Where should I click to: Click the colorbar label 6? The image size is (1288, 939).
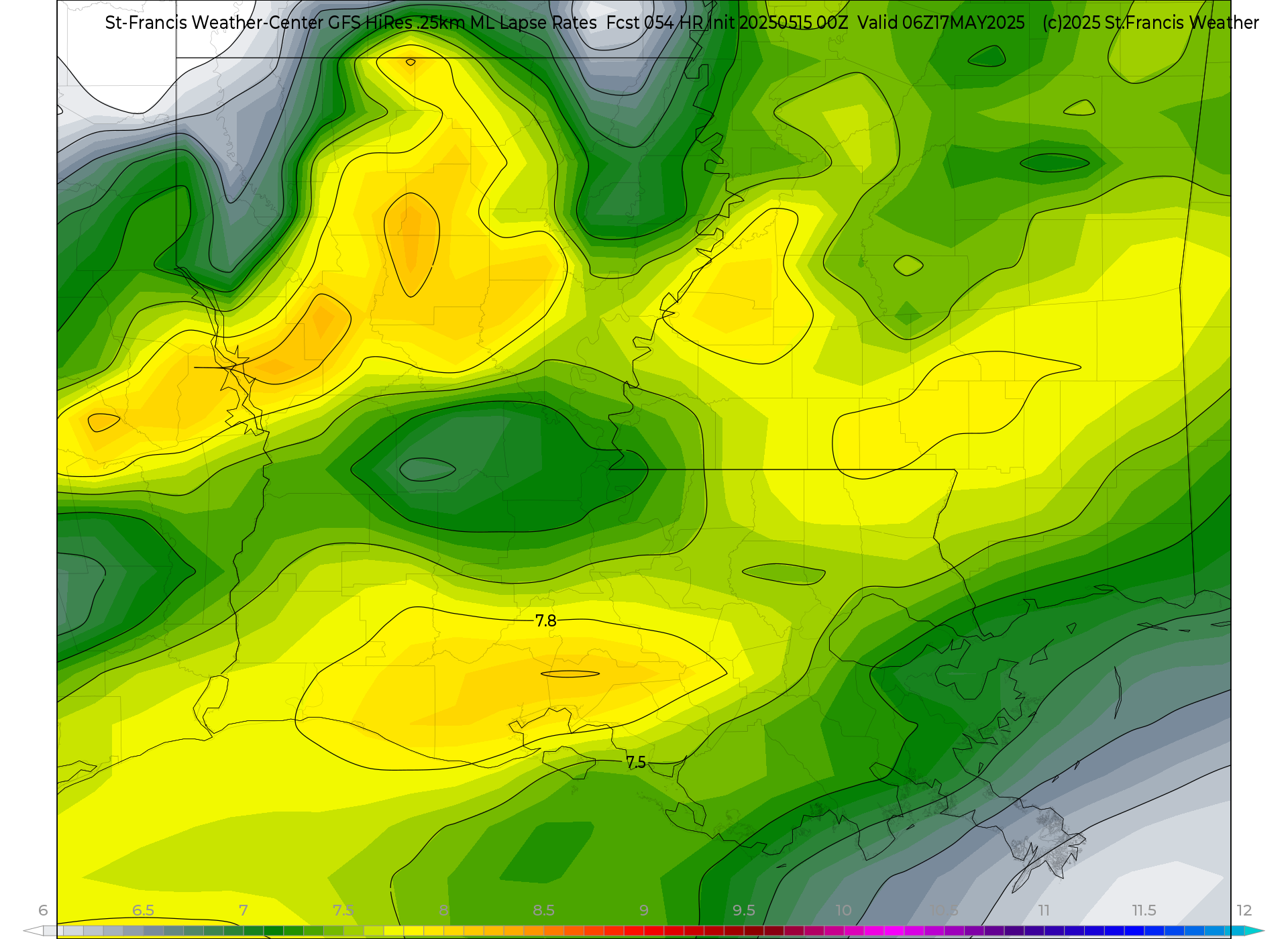[43, 910]
